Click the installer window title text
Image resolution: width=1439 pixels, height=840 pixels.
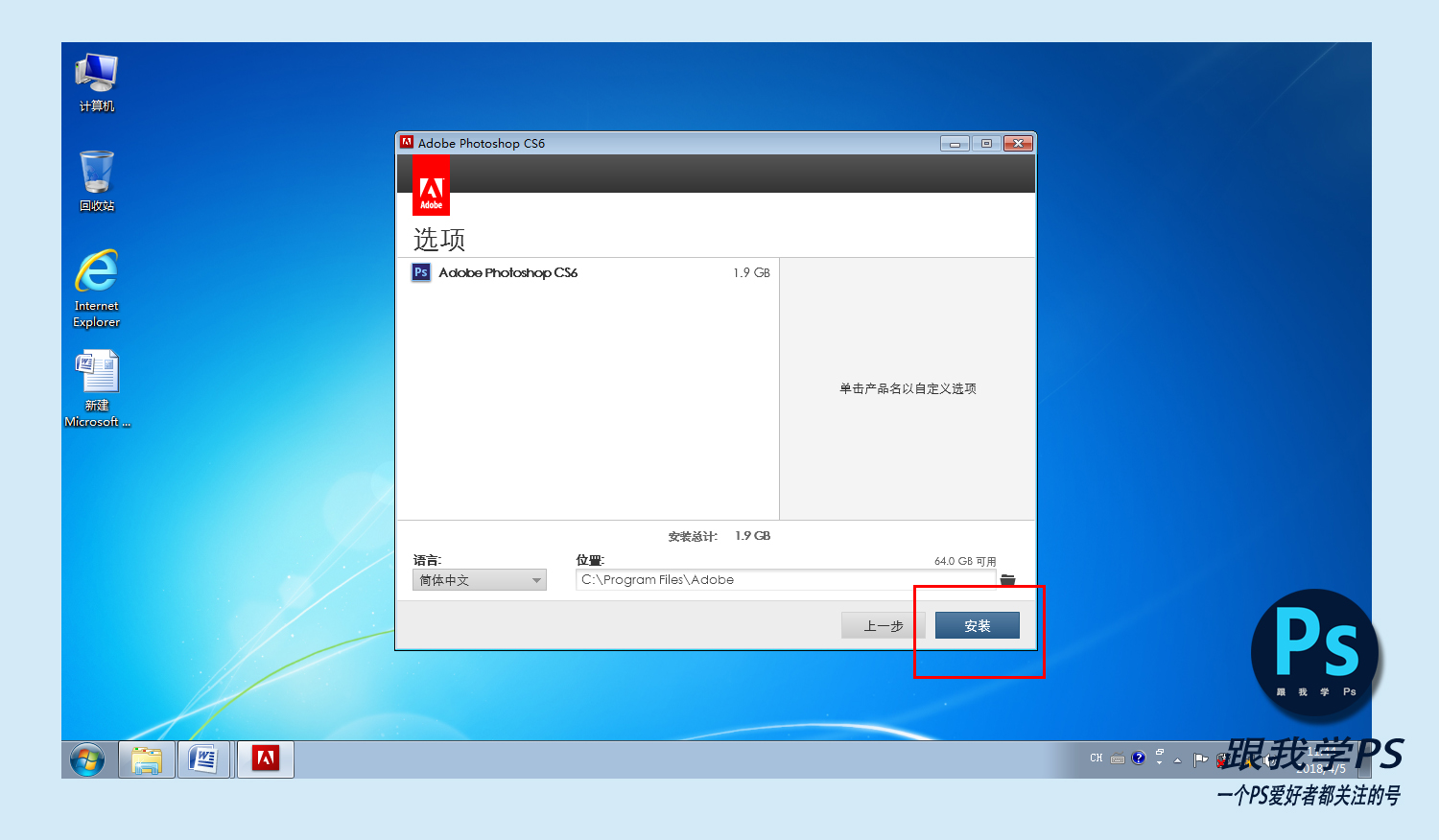coord(482,143)
